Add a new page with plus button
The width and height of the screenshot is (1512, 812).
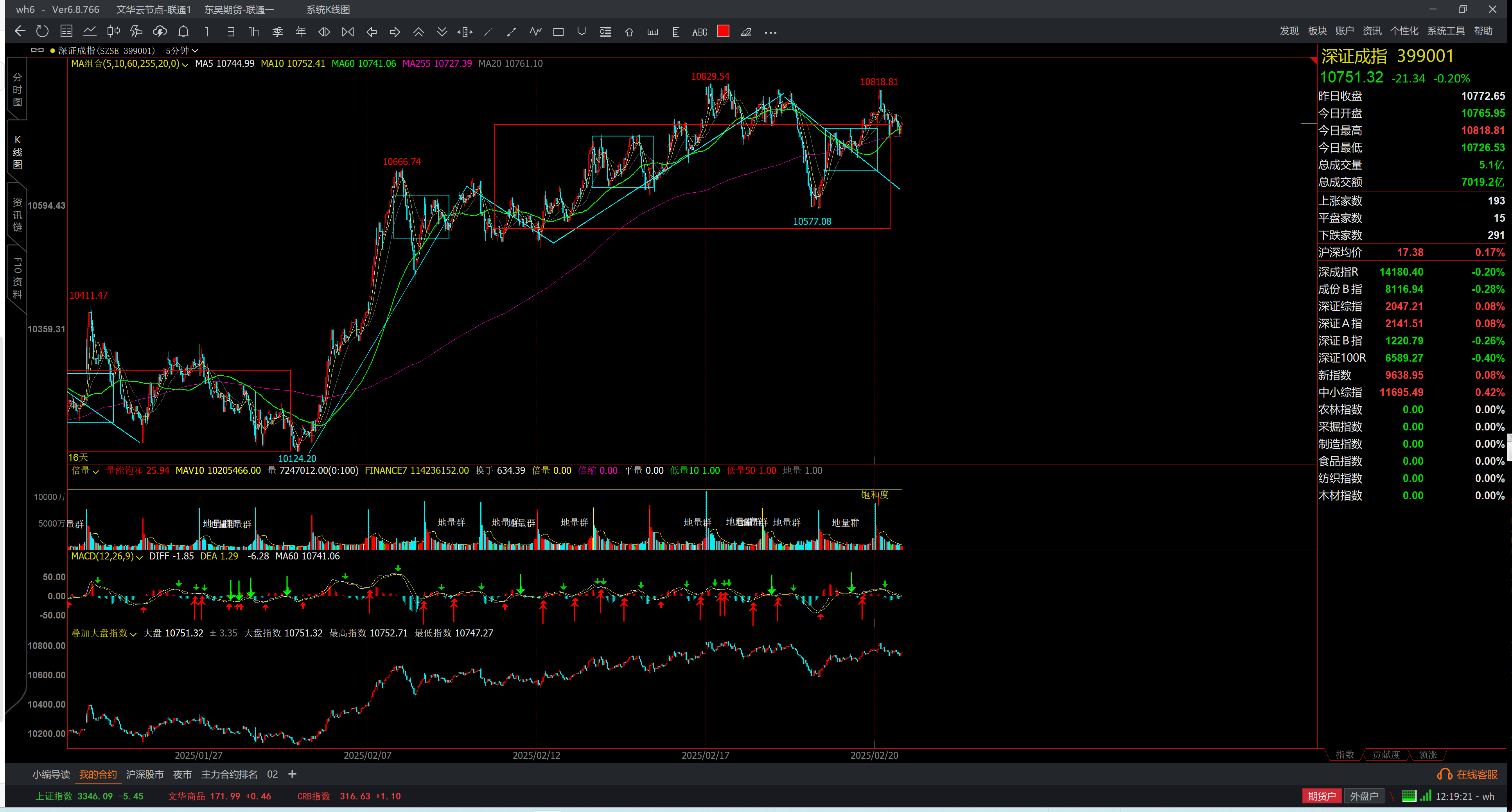[x=292, y=774]
